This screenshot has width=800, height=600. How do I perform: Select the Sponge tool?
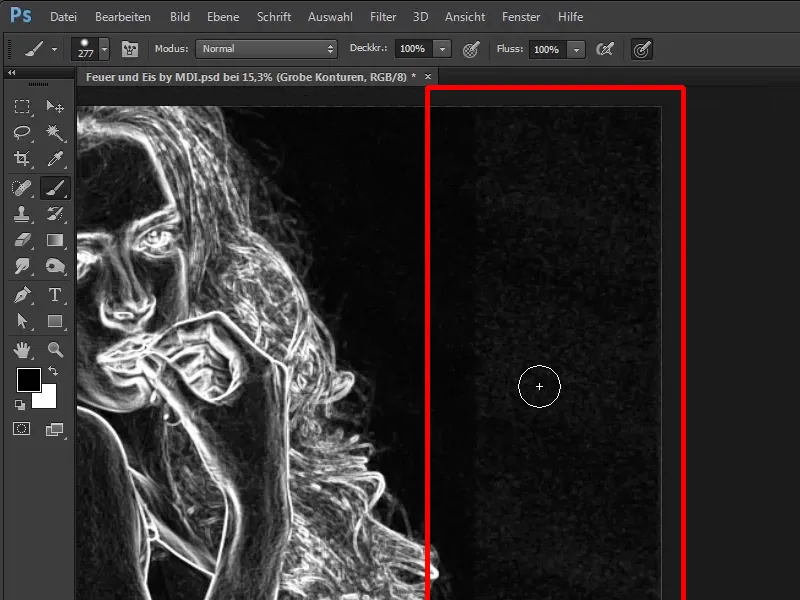tap(55, 266)
